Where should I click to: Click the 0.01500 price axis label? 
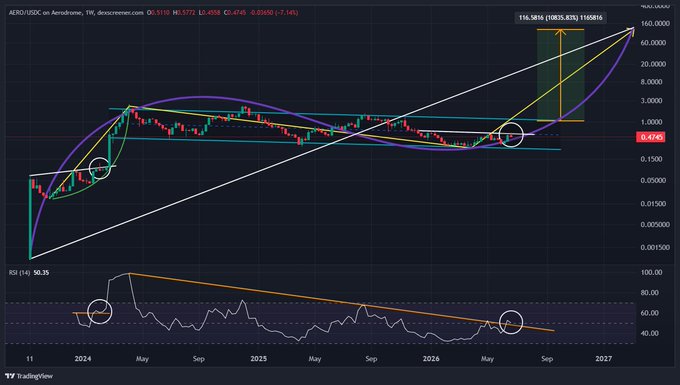pos(654,204)
